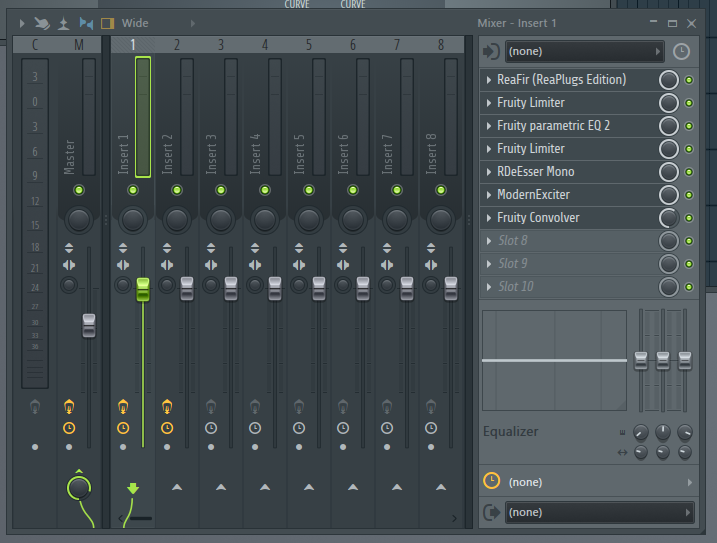This screenshot has width=717, height=543.
Task: Mute Insert 8 track green LED
Action: click(x=441, y=190)
